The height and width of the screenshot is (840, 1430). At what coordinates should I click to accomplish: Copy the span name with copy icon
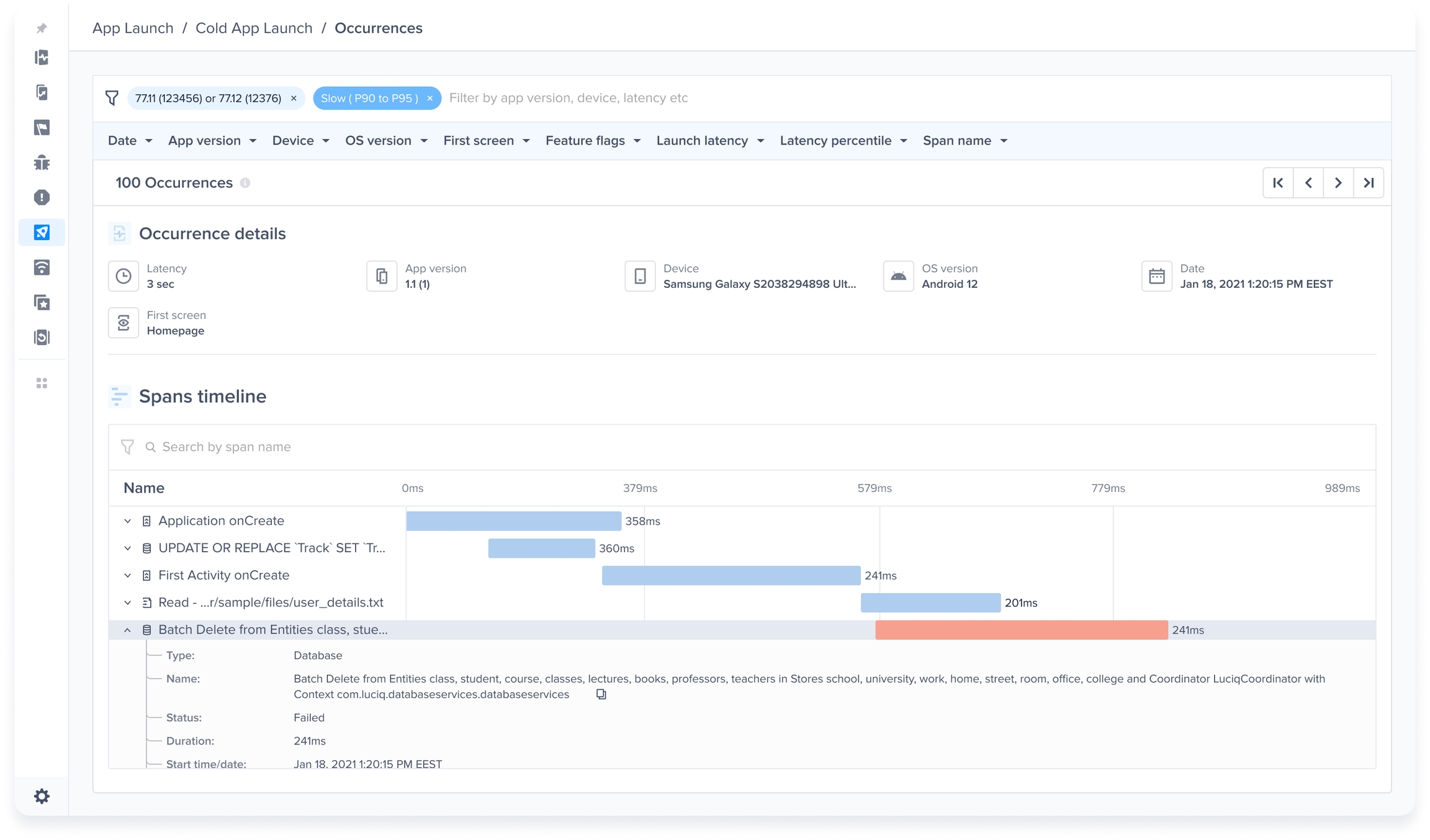[601, 694]
